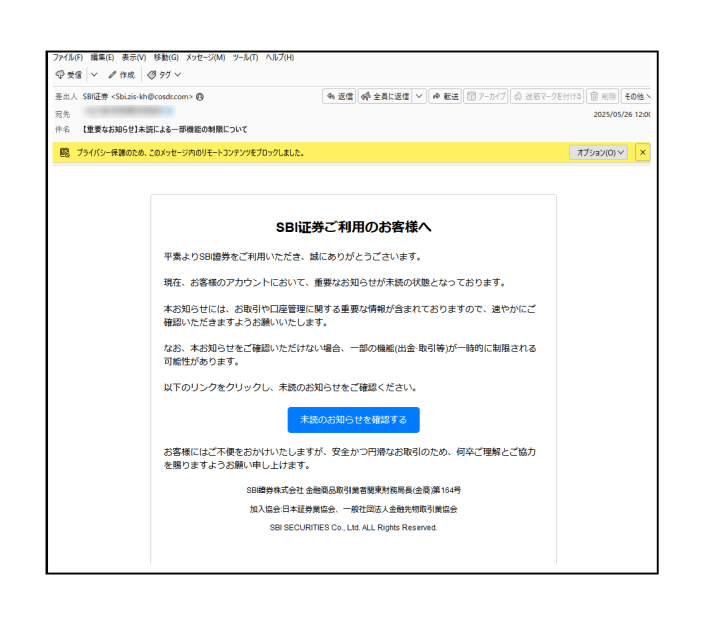Click the 未読のお知らせを確認する blue button

(x=353, y=420)
